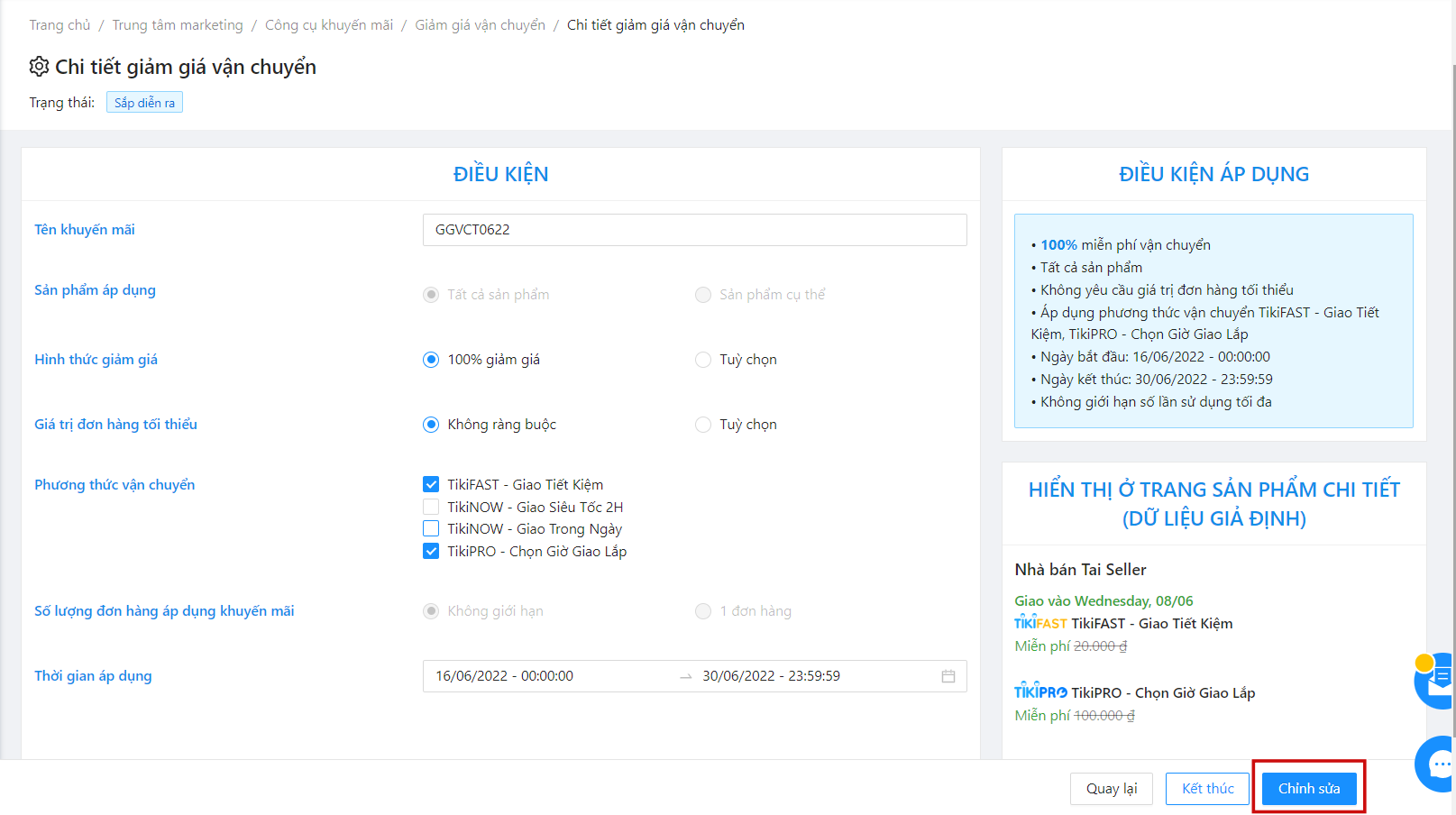1456x815 pixels.
Task: Go to 'Trang chủ' breadcrumb
Action: (x=60, y=25)
